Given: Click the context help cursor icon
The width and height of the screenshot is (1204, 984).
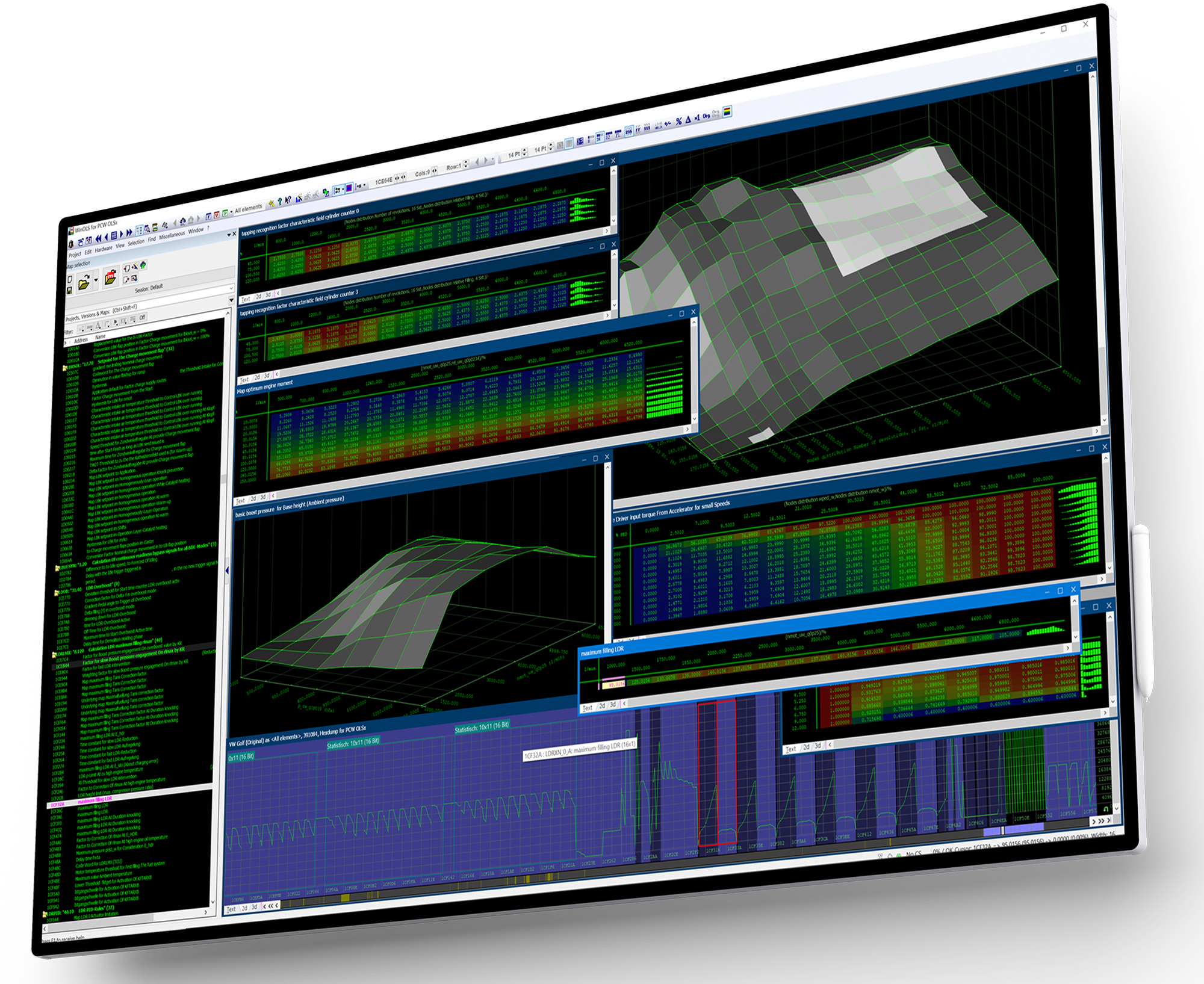Looking at the screenshot, I should pos(288,200).
